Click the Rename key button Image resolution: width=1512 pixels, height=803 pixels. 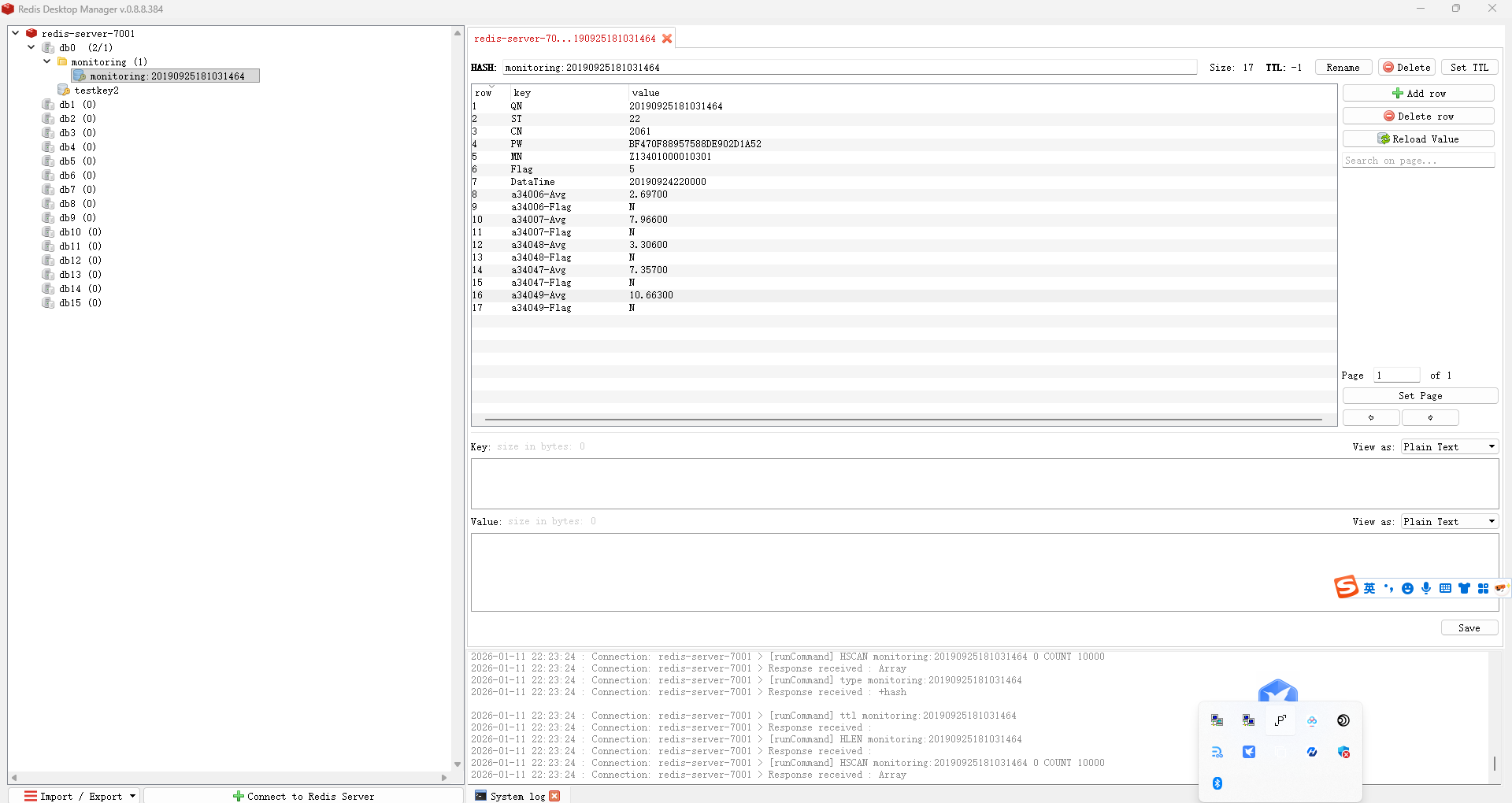pyautogui.click(x=1343, y=68)
